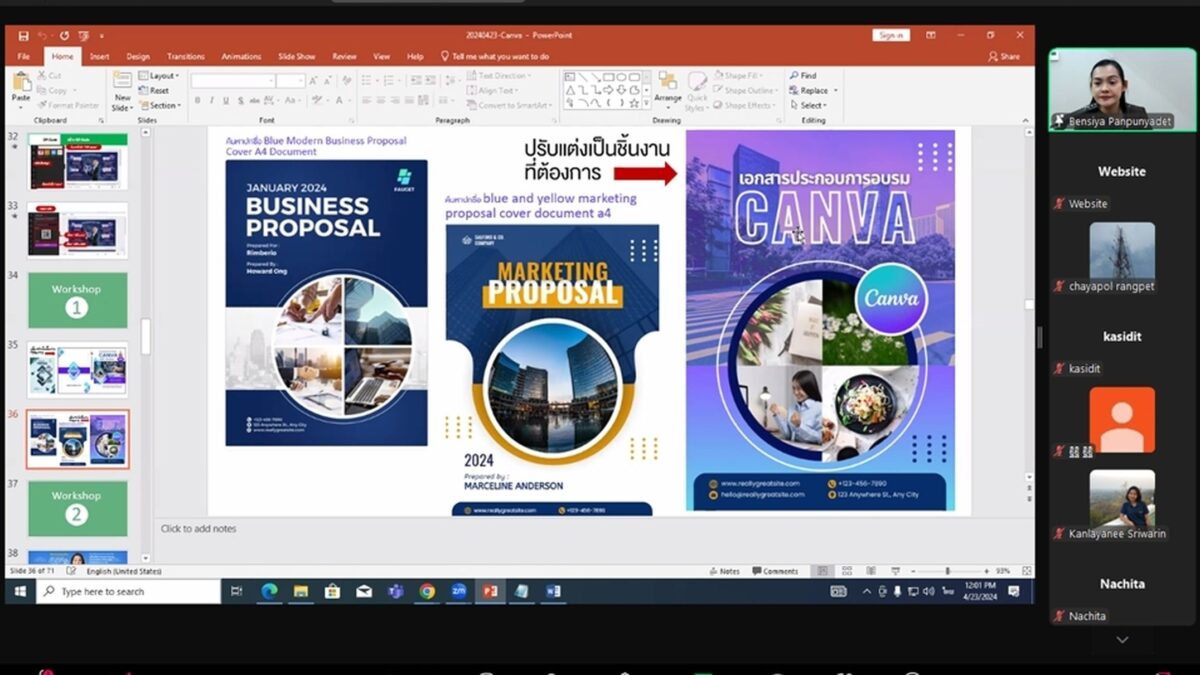Insert a New Slide
The height and width of the screenshot is (675, 1200).
tap(122, 91)
